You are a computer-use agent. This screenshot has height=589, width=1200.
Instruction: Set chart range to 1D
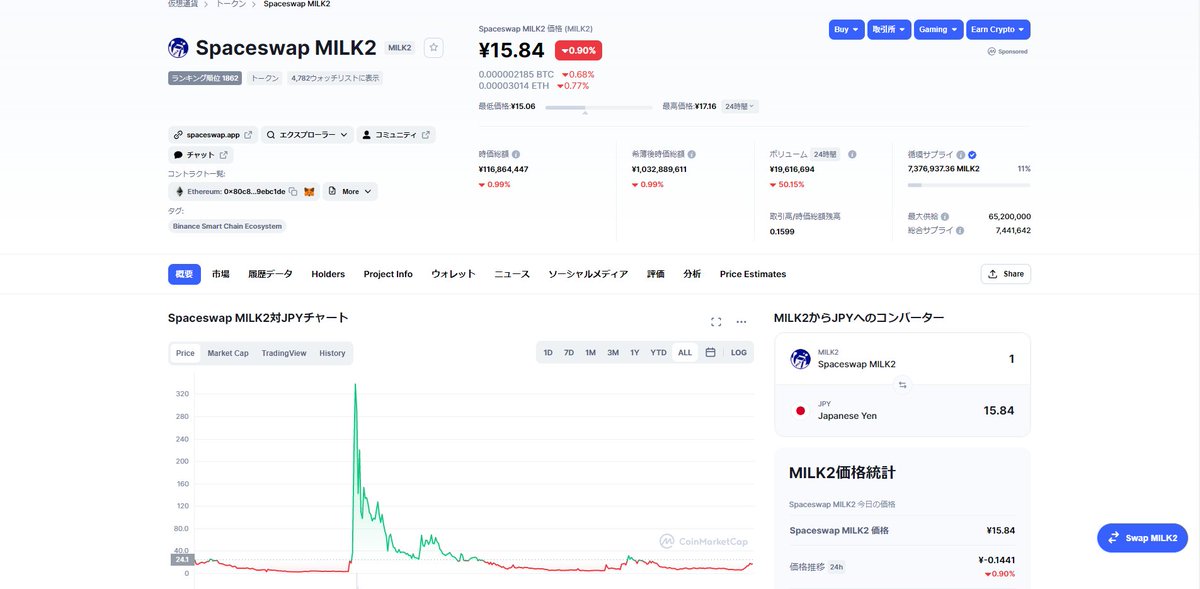tap(548, 353)
